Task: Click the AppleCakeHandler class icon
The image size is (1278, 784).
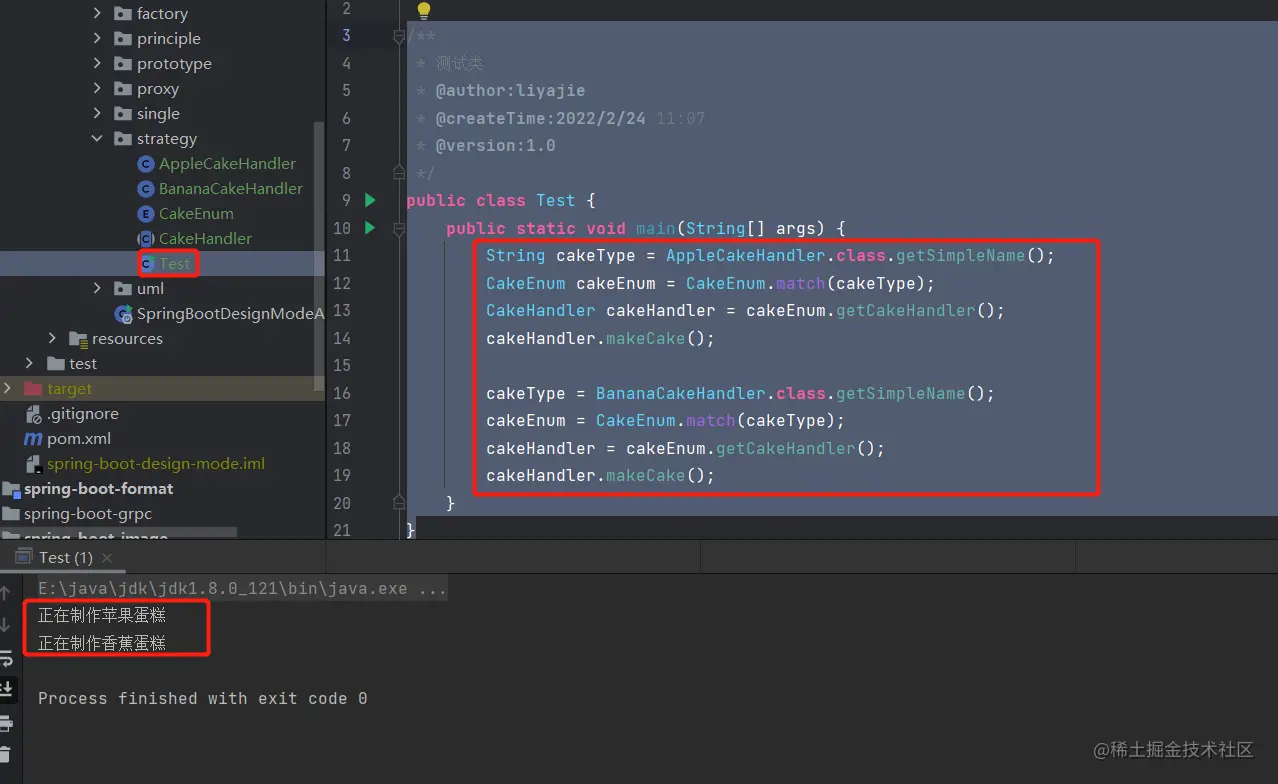Action: [146, 164]
